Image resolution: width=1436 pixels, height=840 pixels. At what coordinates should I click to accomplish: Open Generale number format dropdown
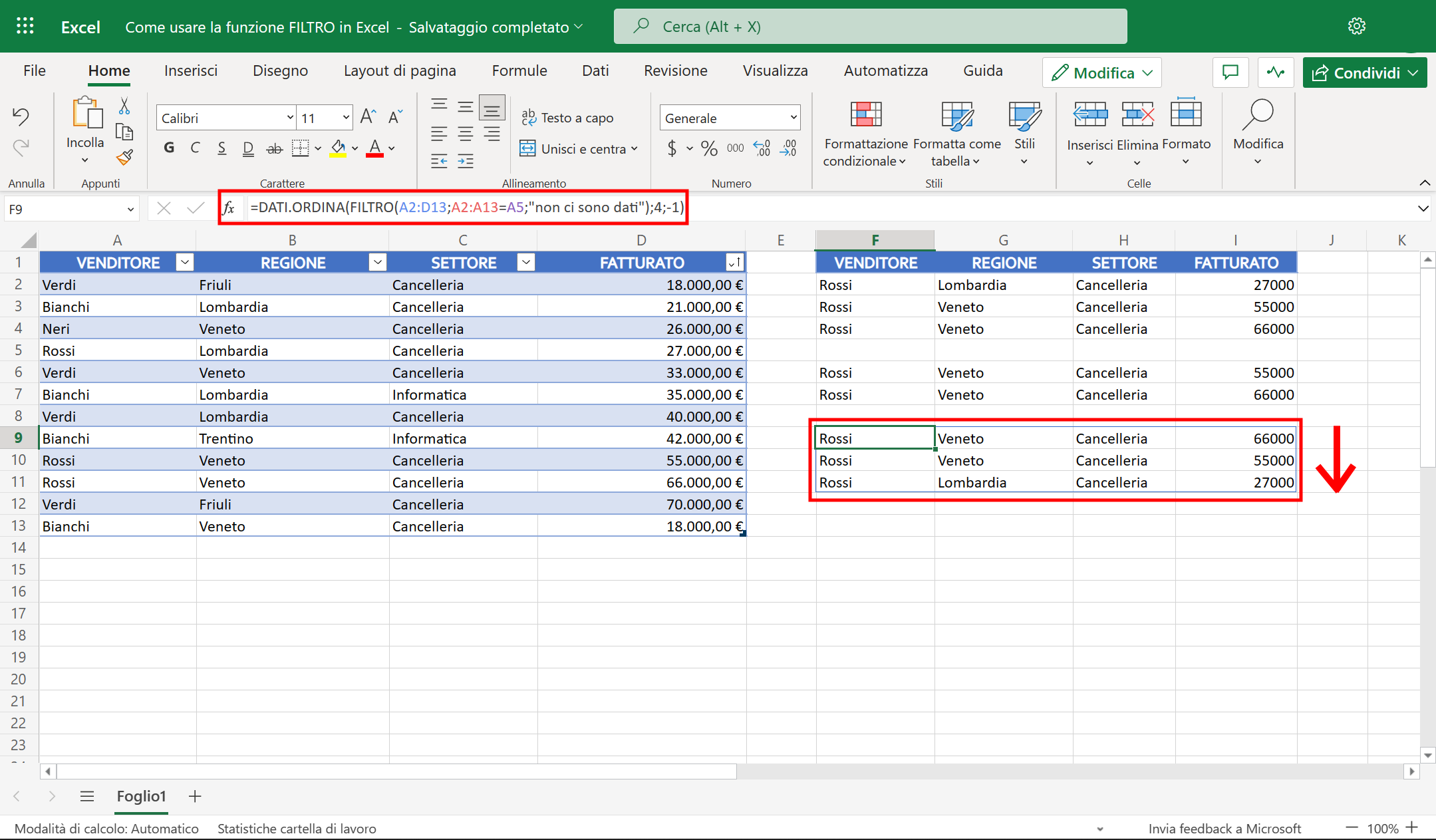[793, 118]
